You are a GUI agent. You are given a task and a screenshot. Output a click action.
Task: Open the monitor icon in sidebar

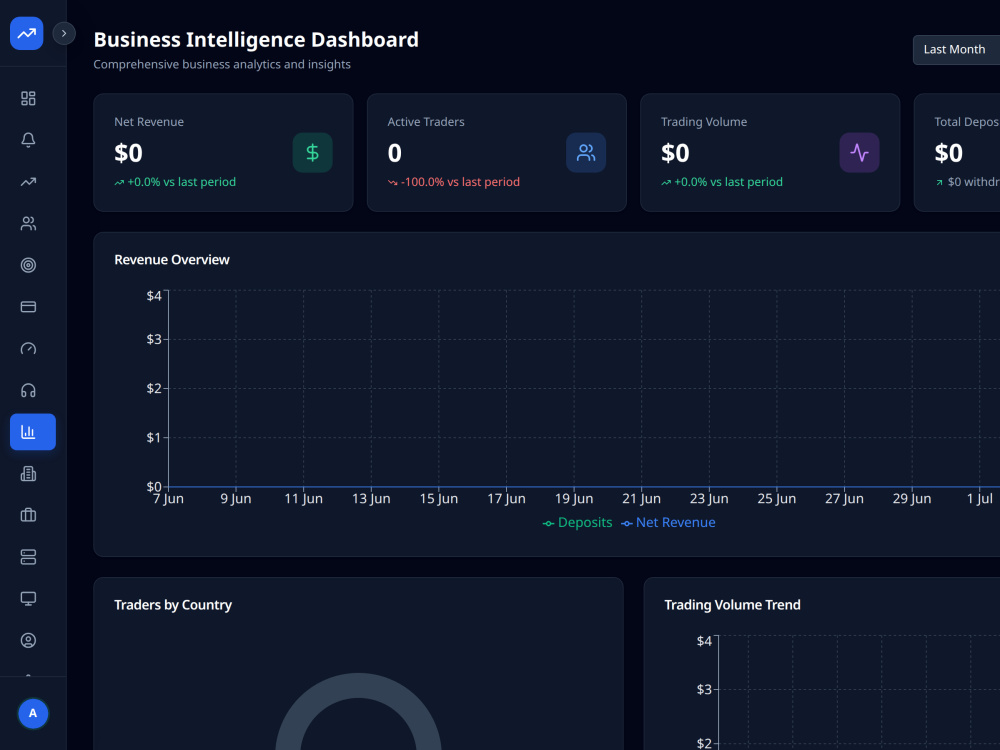coord(28,599)
